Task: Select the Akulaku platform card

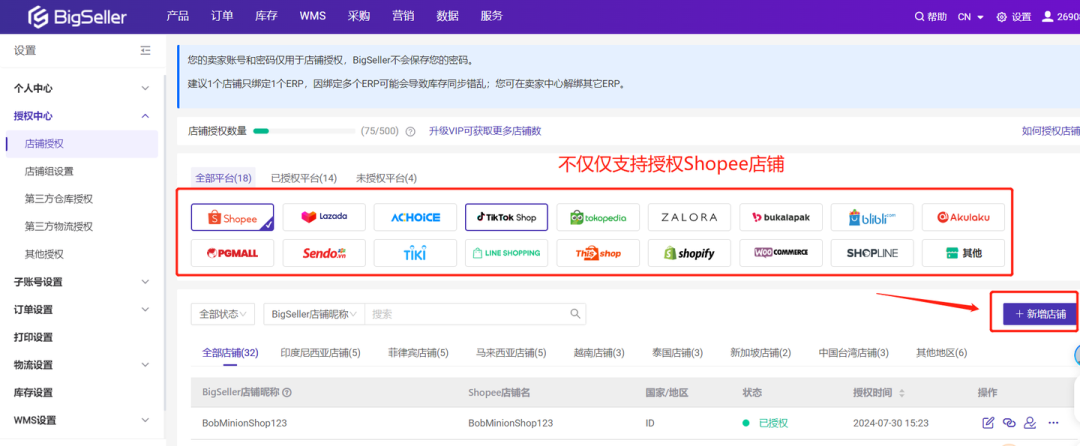Action: 963,217
